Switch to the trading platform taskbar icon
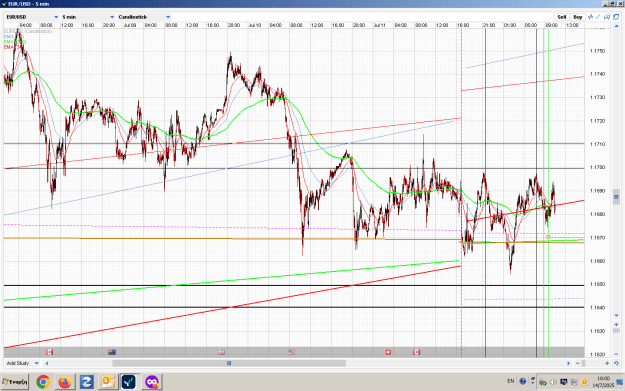The image size is (625, 391). tap(129, 382)
